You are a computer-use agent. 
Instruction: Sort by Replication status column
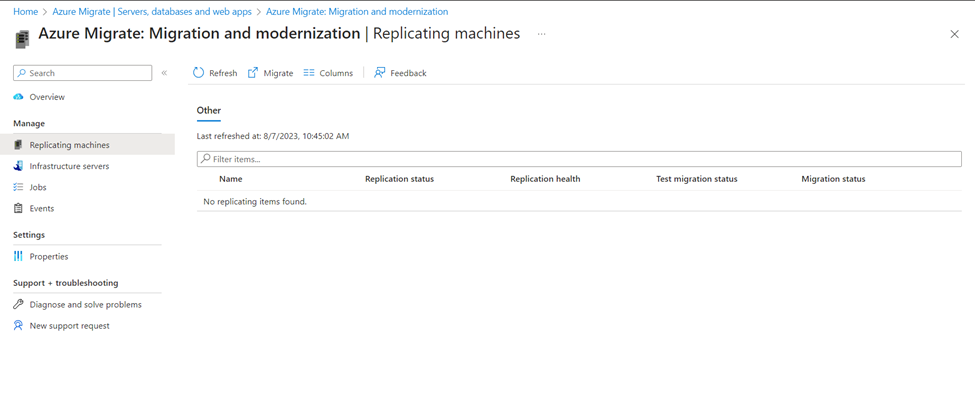(399, 179)
